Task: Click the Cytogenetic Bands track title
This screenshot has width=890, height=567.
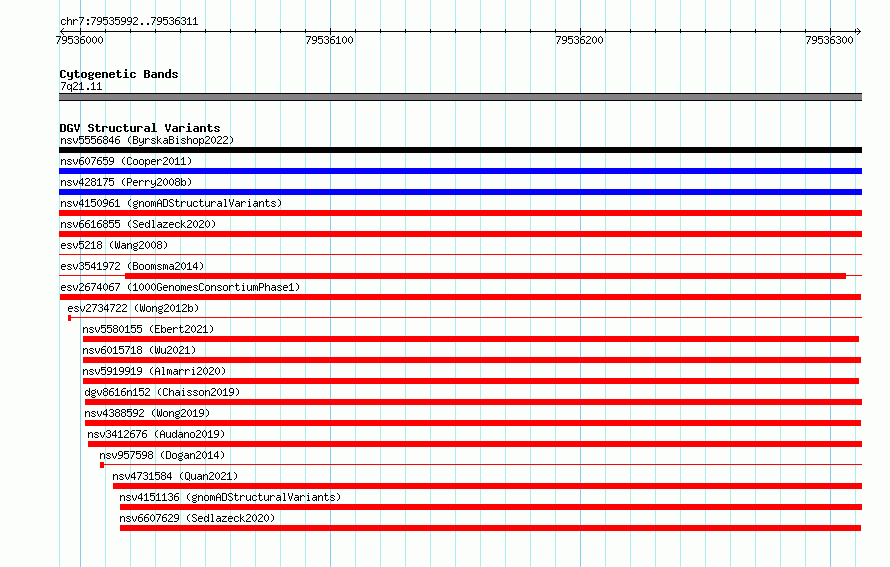Action: [x=119, y=74]
